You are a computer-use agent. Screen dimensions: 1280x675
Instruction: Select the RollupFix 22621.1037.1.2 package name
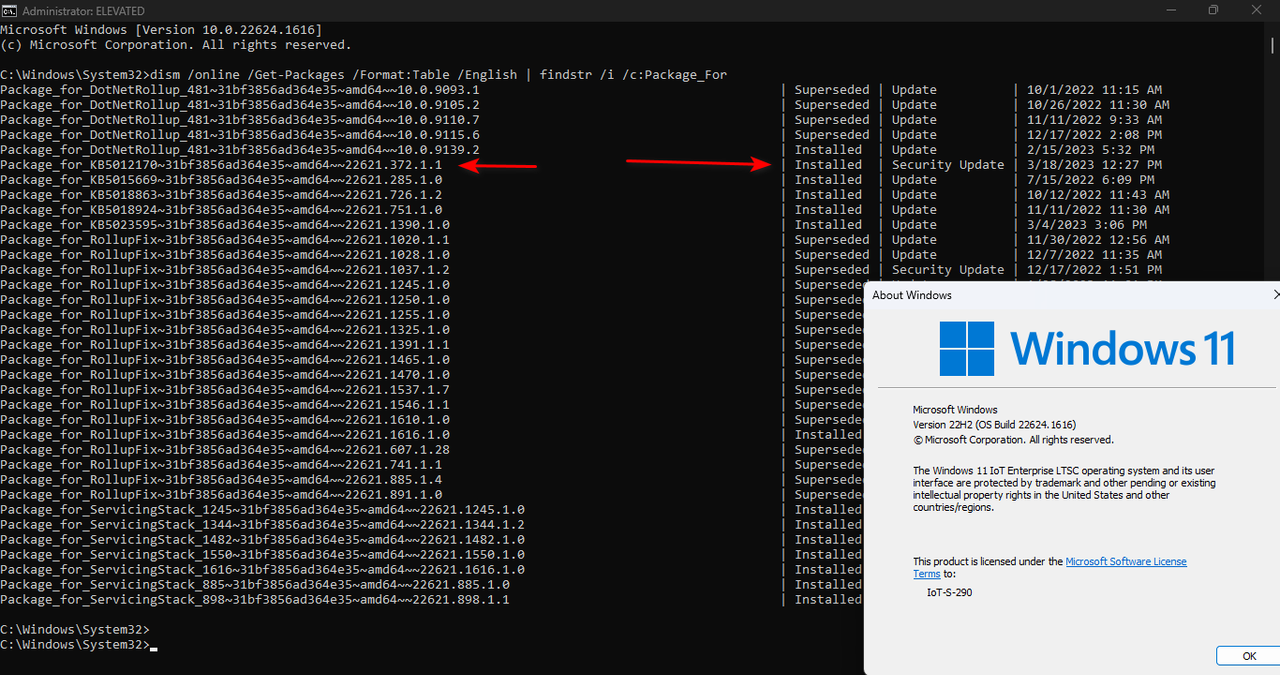tap(225, 270)
